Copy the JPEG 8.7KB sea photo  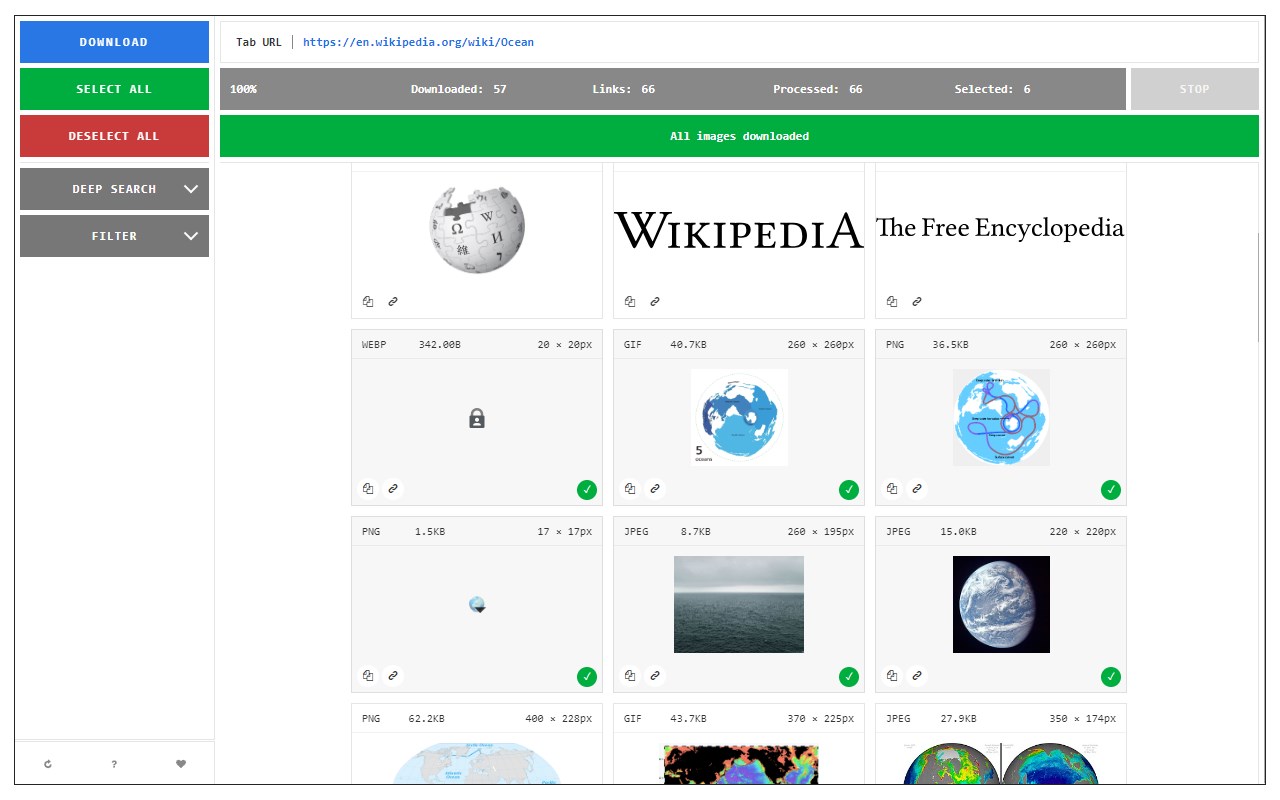[x=630, y=676]
